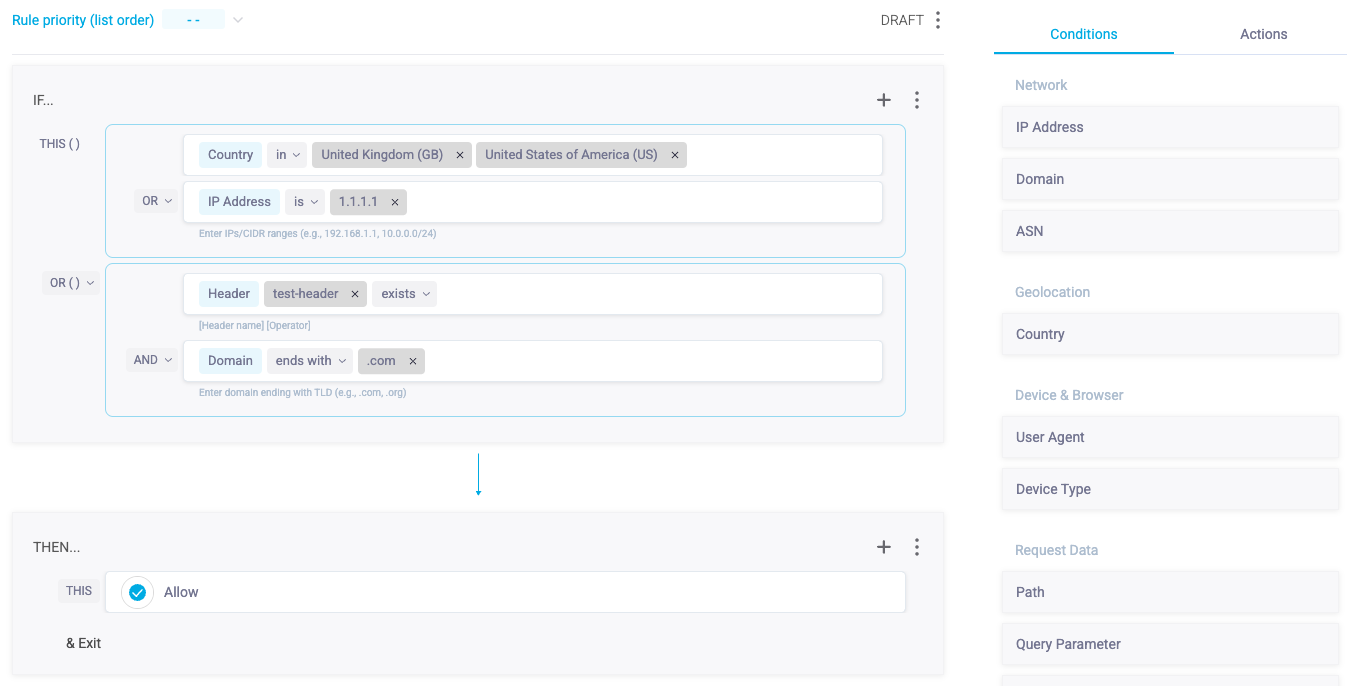Viewport: 1347px width, 686px height.
Task: Expand the Country 'in' operator dropdown
Action: coord(287,155)
